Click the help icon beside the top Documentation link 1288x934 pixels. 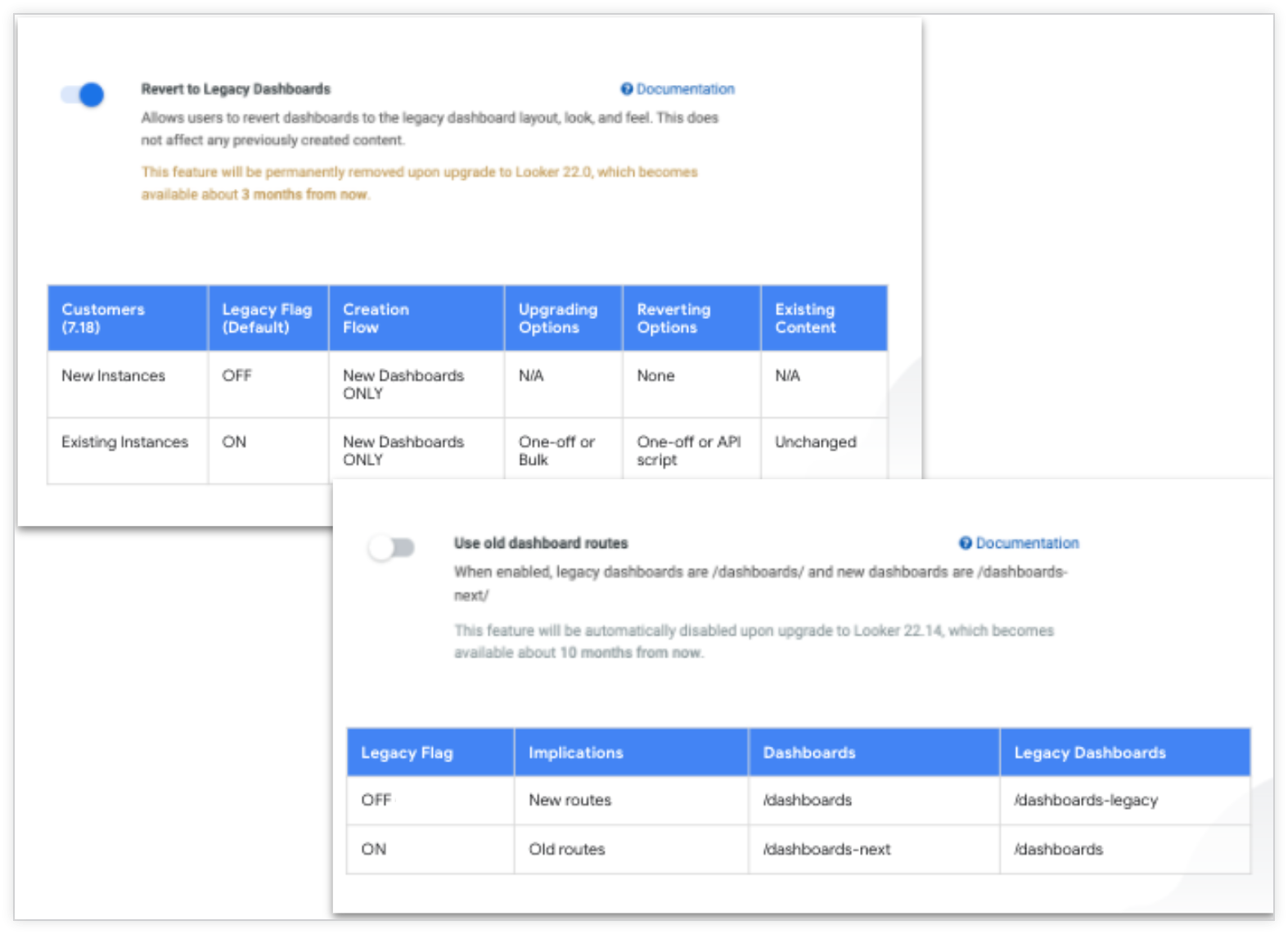point(627,89)
